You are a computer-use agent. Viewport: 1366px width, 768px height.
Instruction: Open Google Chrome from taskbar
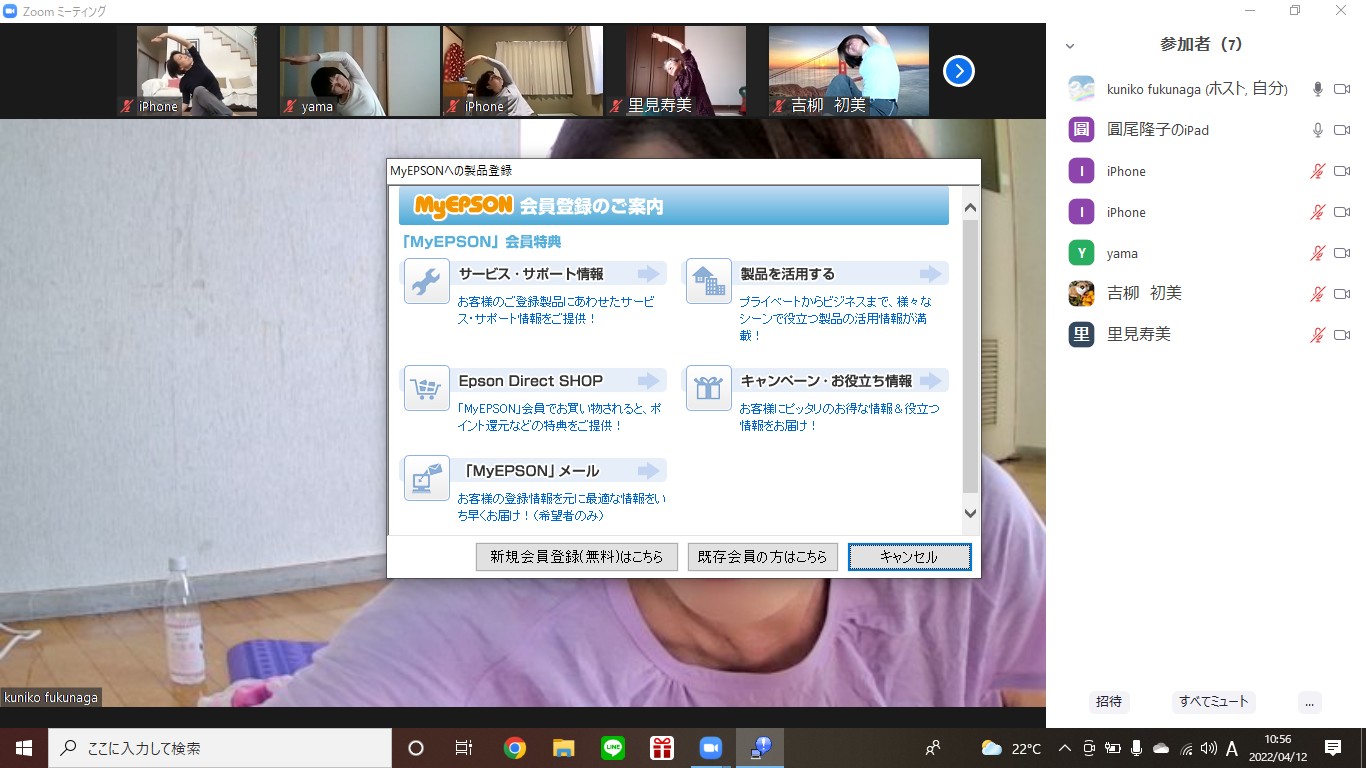[515, 748]
